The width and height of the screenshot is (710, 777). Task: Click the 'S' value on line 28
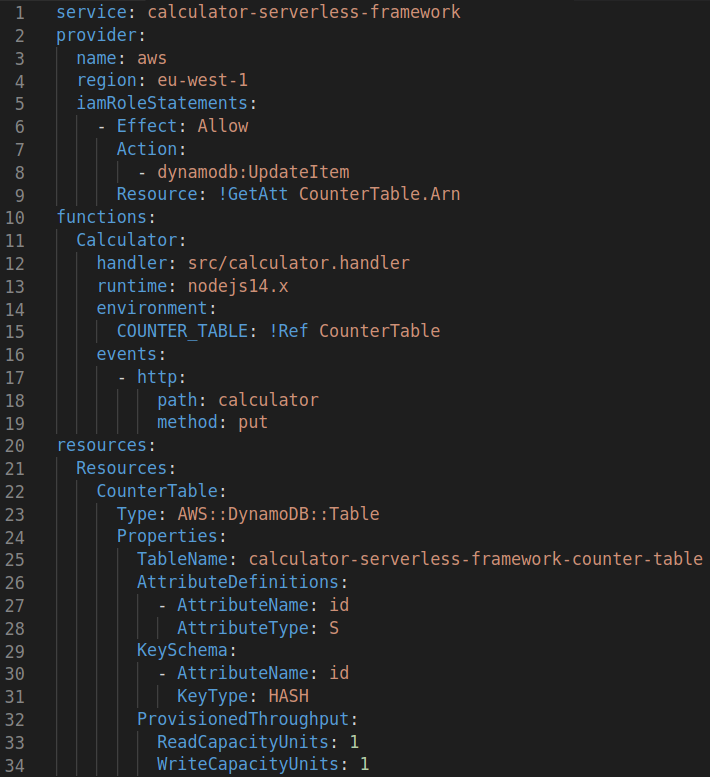[334, 628]
